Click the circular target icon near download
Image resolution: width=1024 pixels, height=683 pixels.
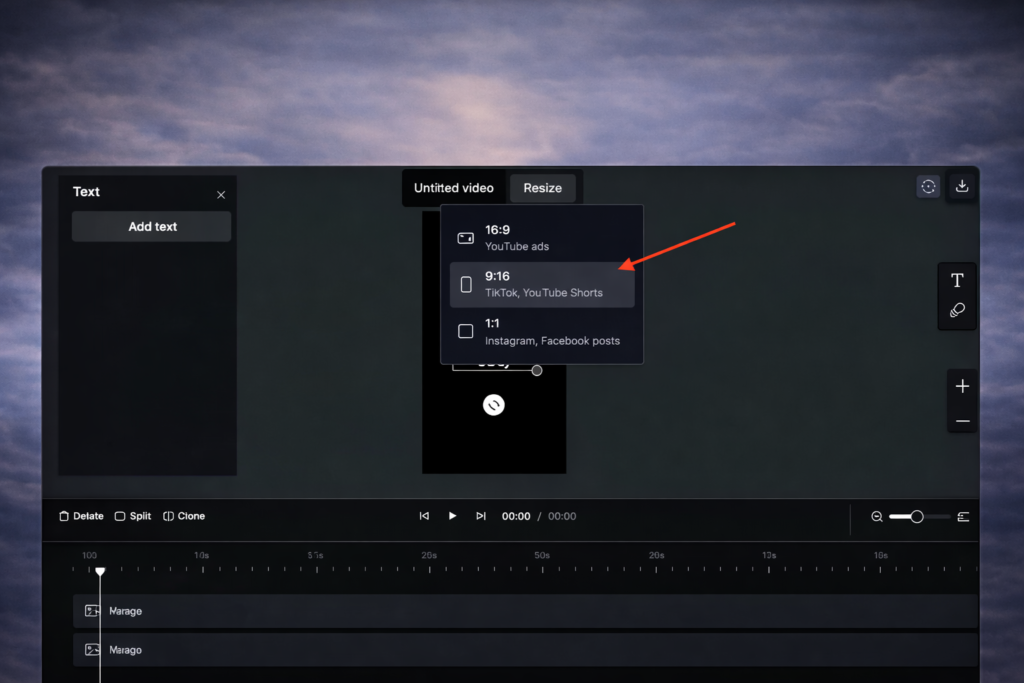(928, 187)
